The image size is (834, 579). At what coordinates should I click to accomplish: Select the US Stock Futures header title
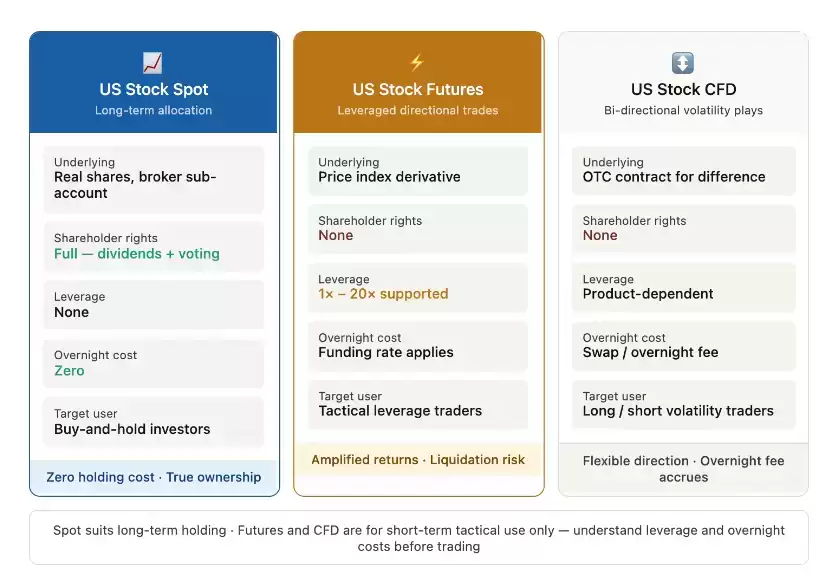pyautogui.click(x=418, y=89)
